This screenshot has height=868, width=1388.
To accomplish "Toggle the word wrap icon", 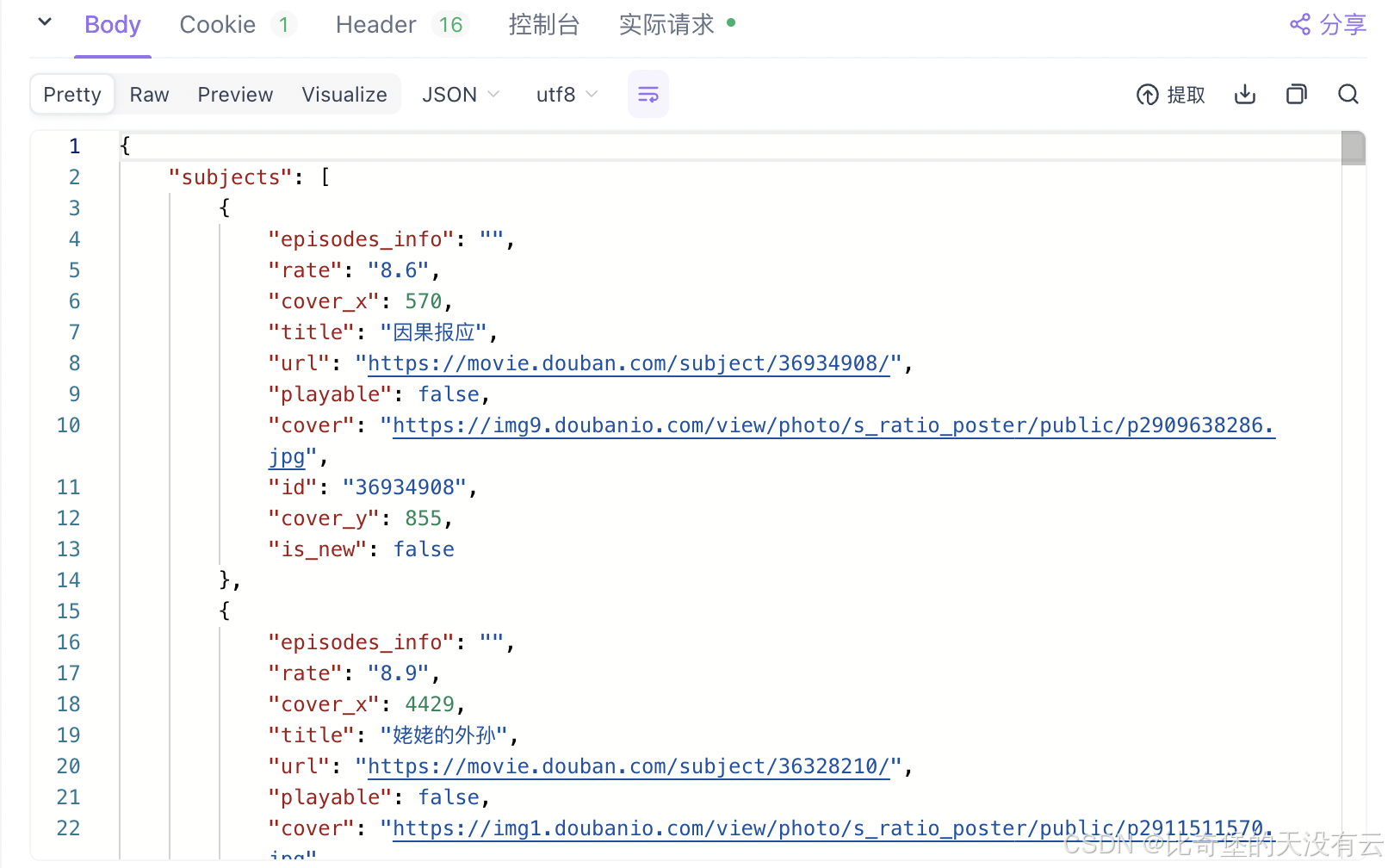I will 648,94.
